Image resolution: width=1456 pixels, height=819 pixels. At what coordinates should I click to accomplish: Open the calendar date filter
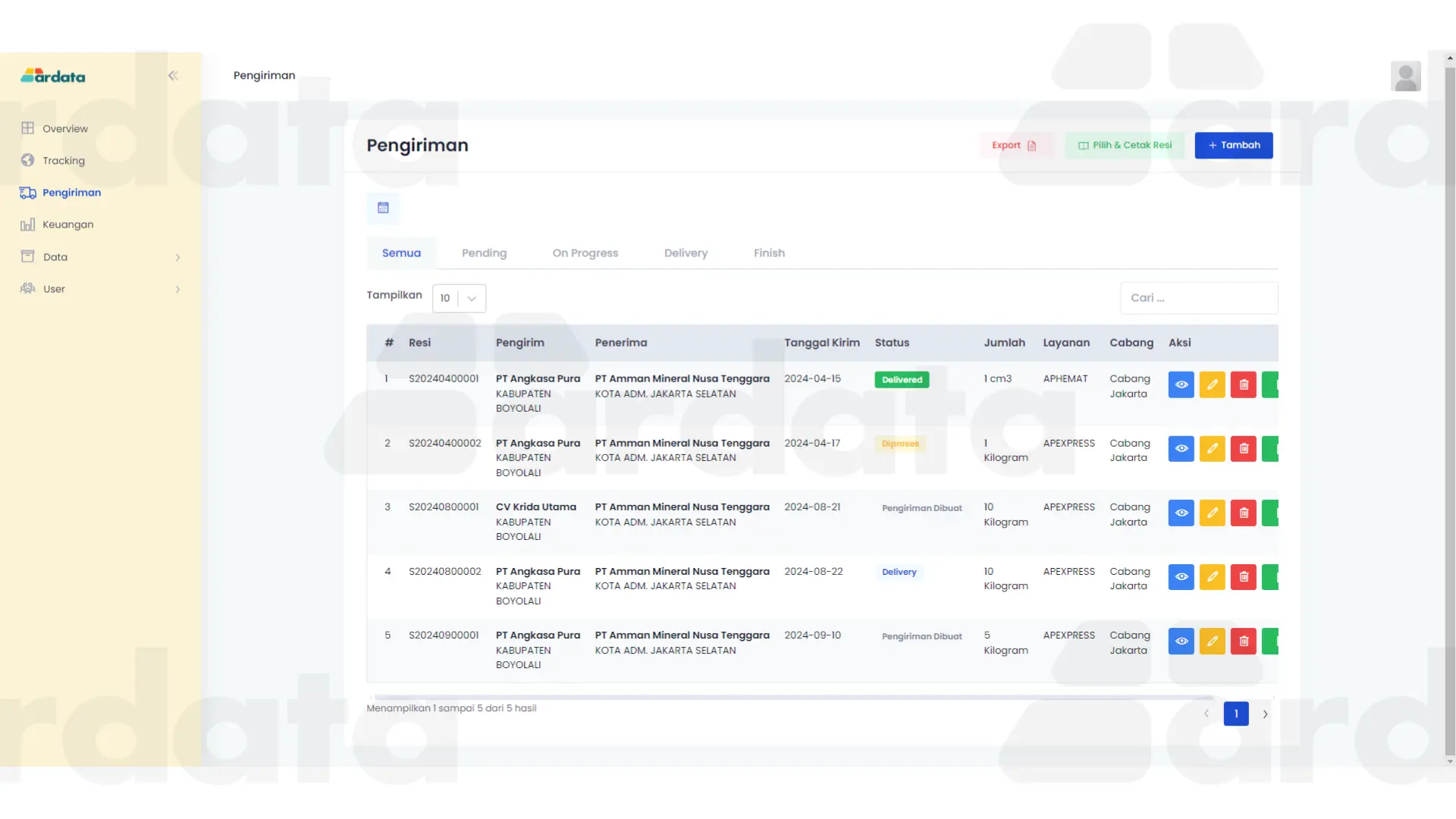(383, 208)
